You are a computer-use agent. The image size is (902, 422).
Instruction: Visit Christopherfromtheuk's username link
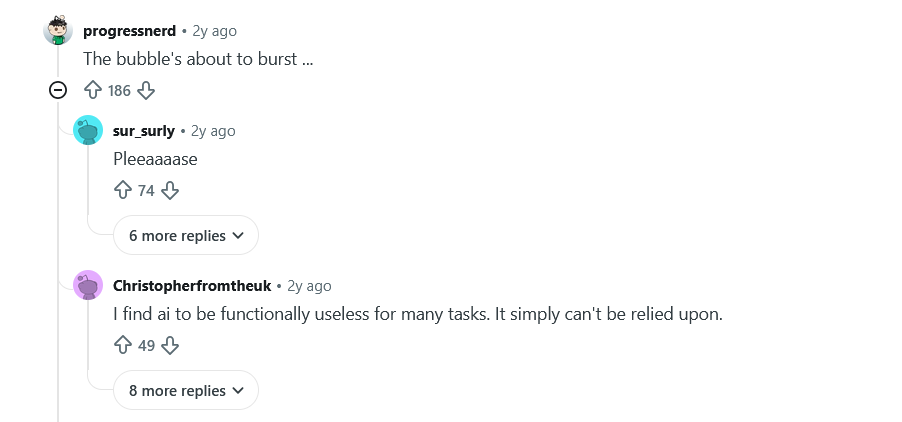pos(192,286)
